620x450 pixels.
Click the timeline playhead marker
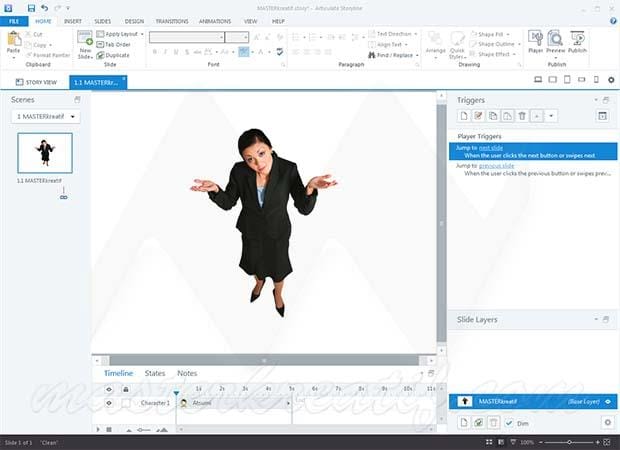[176, 393]
